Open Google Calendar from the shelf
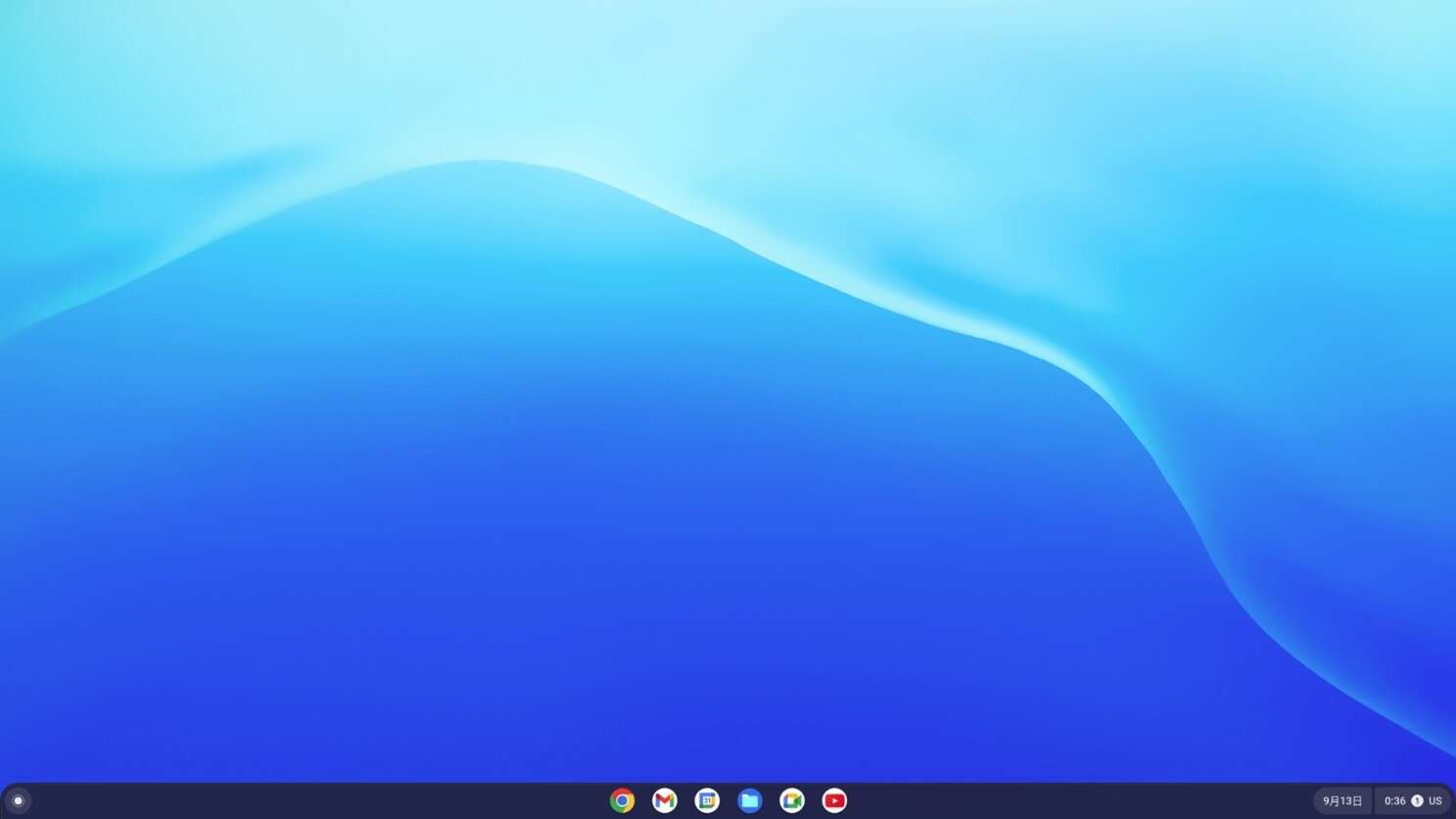 point(707,800)
